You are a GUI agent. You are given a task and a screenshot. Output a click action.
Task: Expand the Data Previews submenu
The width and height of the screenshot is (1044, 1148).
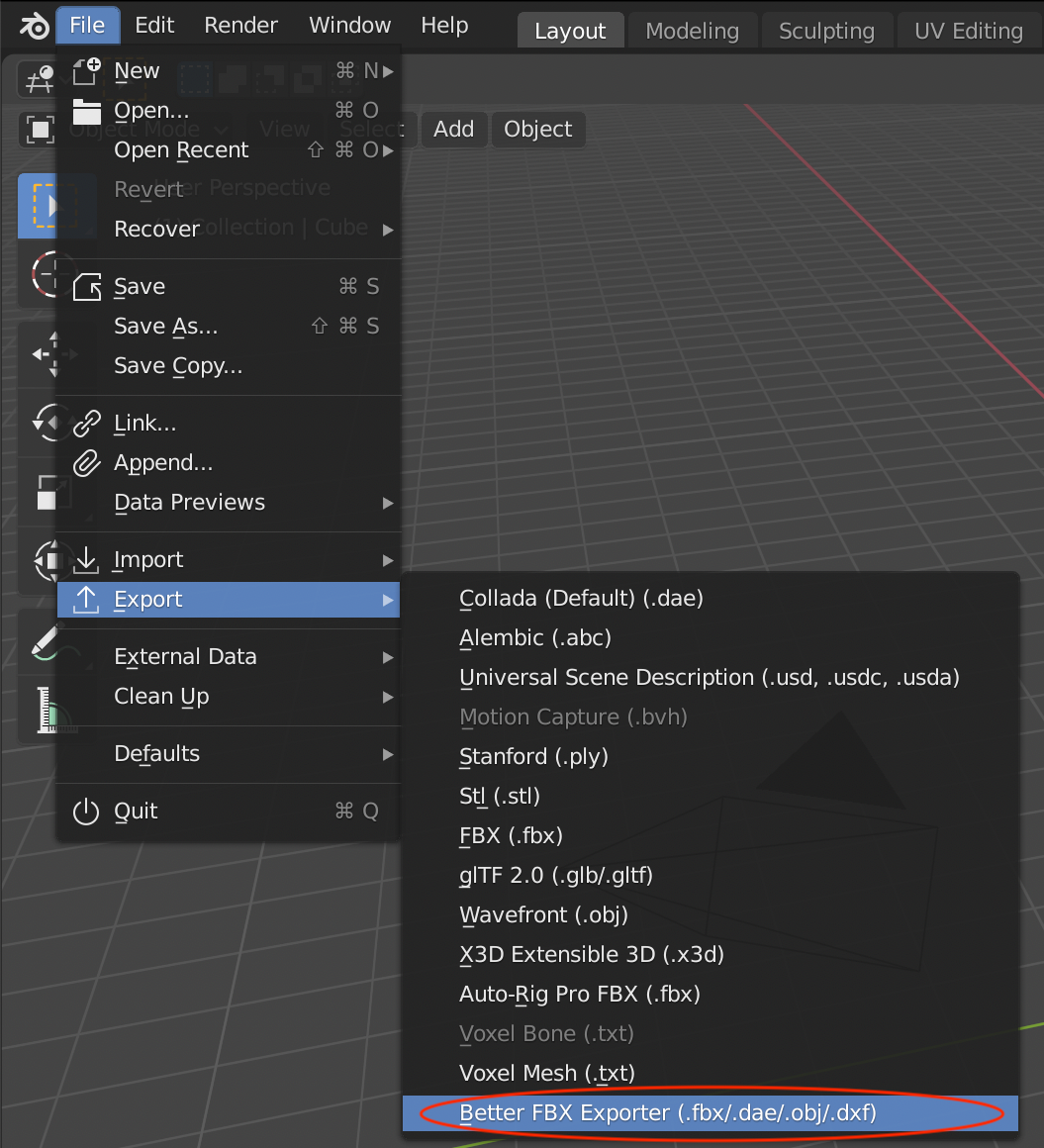point(230,503)
